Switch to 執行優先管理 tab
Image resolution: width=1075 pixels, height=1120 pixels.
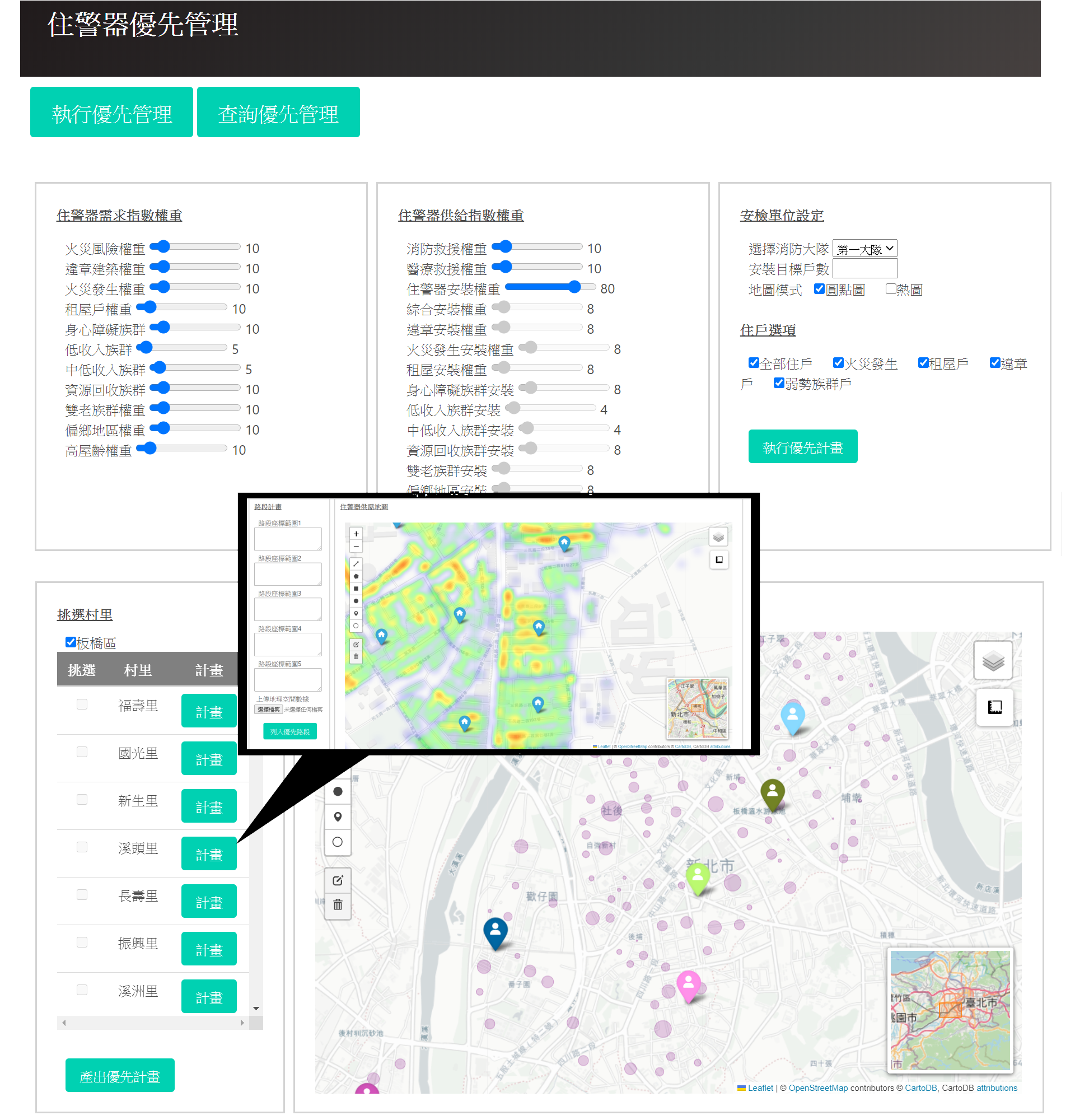[x=111, y=113]
